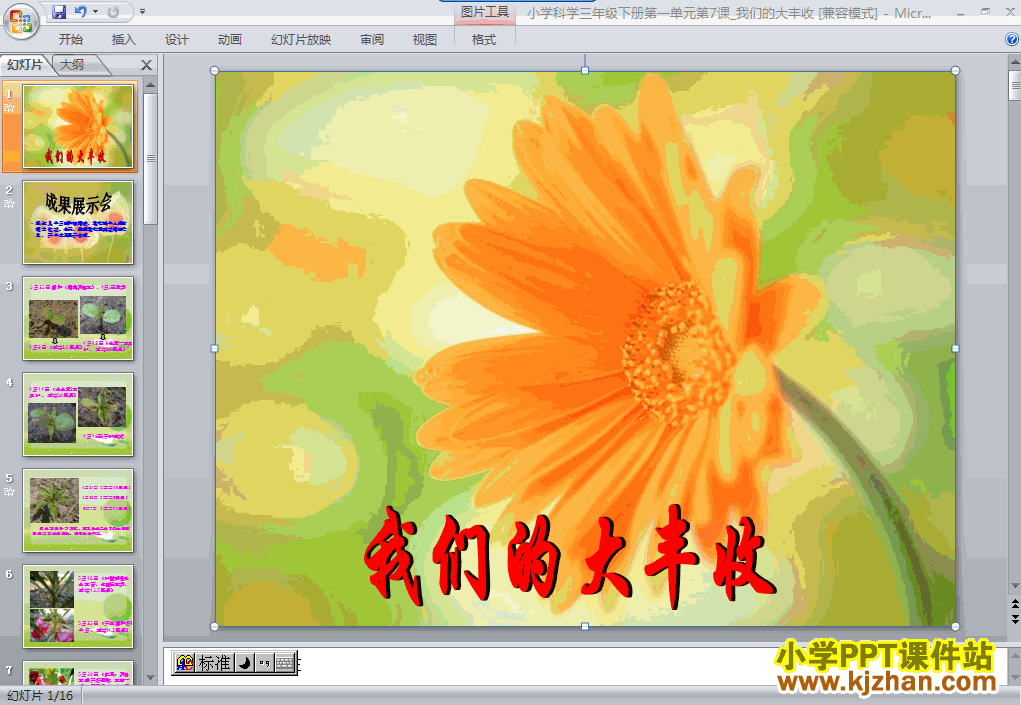Viewport: 1021px width, 705px height.
Task: Click the animation star icon beside slide 2
Action: [x=9, y=204]
